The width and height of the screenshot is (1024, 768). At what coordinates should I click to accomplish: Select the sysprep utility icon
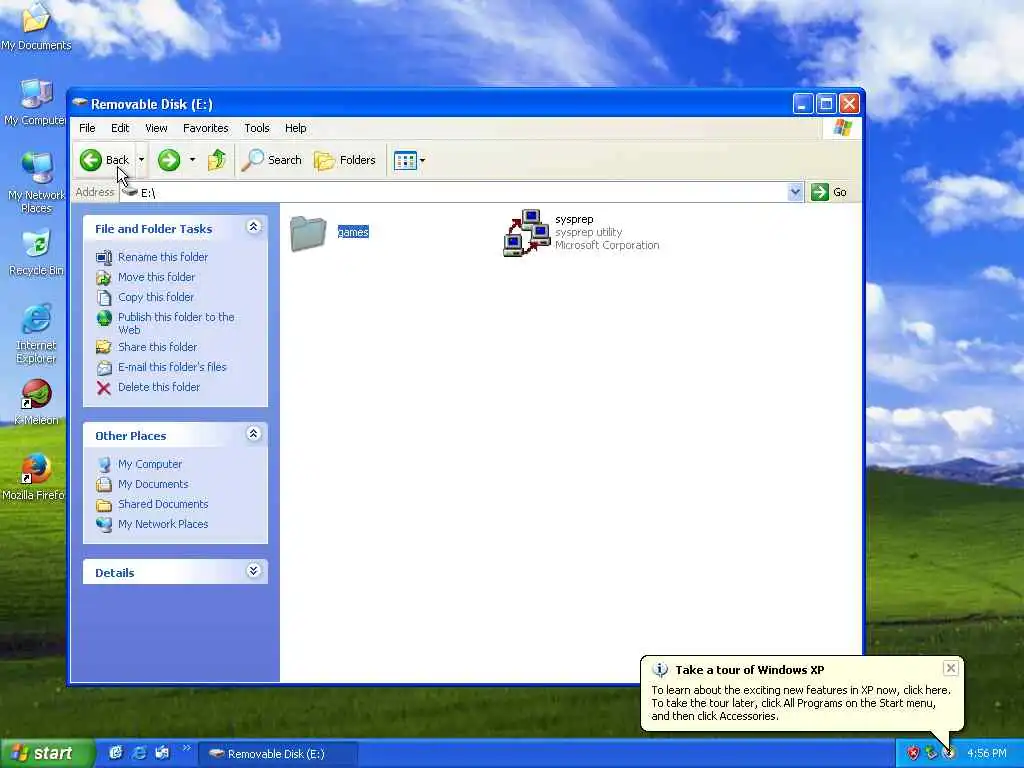[526, 232]
